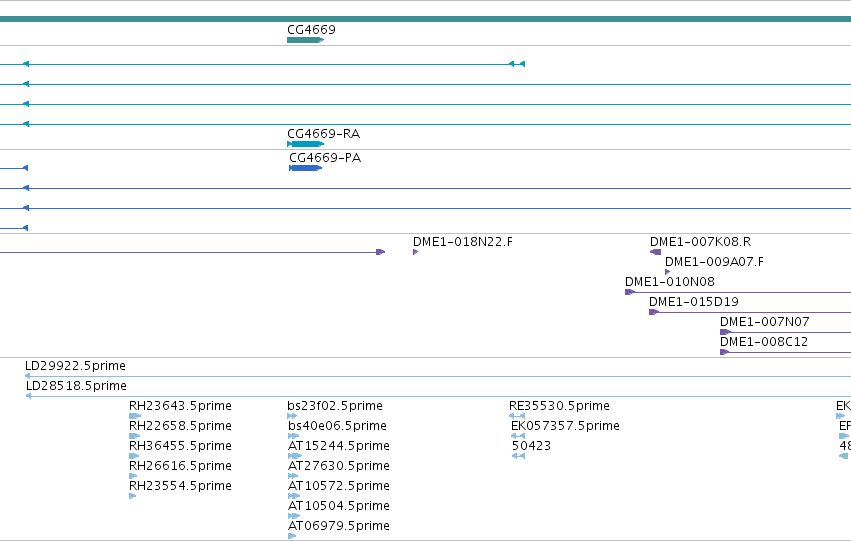Click the DME1-018N22.F arrow glyph
851x541 pixels.
pyautogui.click(x=415, y=252)
